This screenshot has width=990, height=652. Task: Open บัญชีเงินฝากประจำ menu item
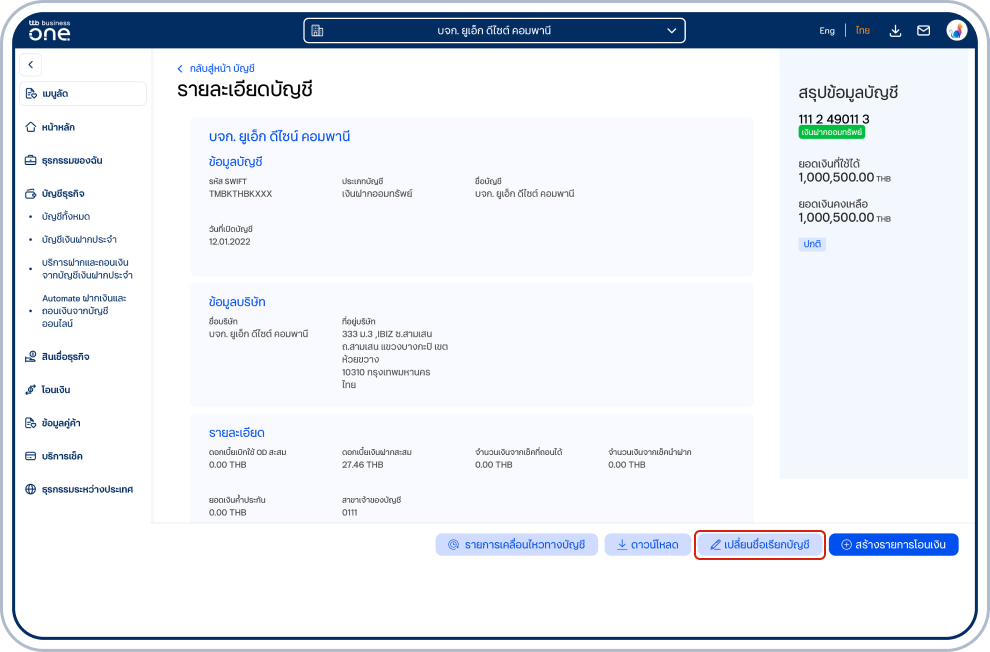79,239
